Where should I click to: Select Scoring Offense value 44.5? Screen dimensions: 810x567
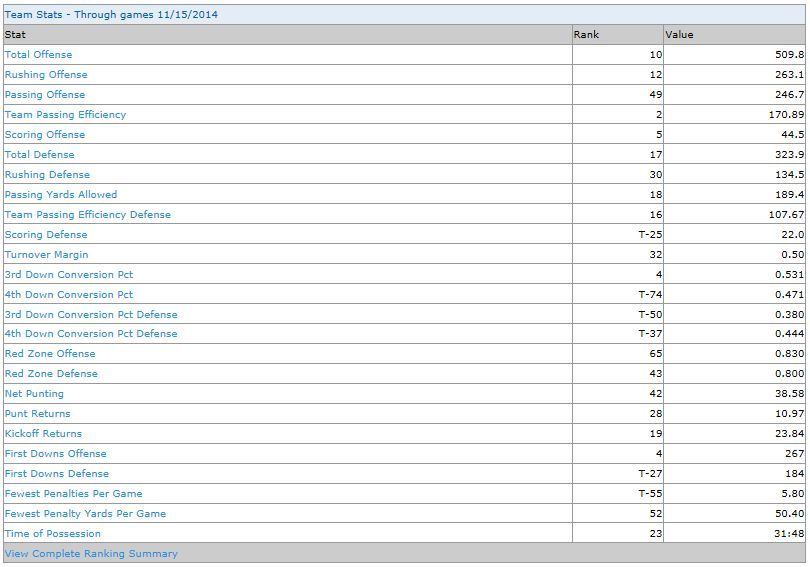[x=792, y=135]
